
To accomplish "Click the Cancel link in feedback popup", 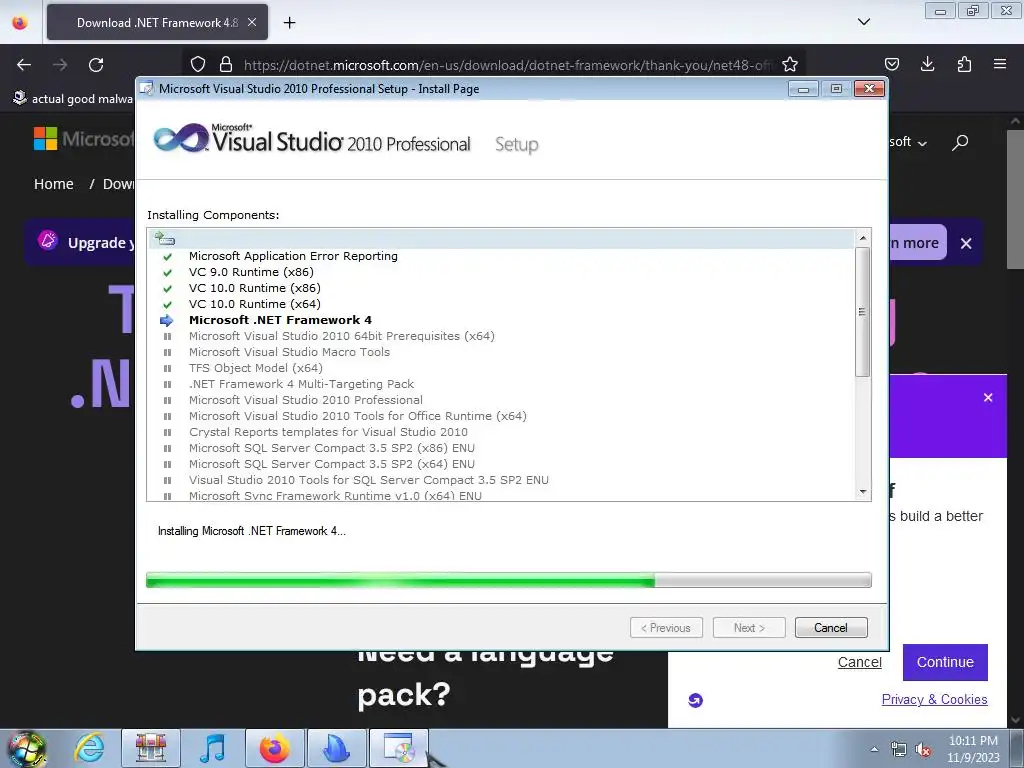I will 859,662.
